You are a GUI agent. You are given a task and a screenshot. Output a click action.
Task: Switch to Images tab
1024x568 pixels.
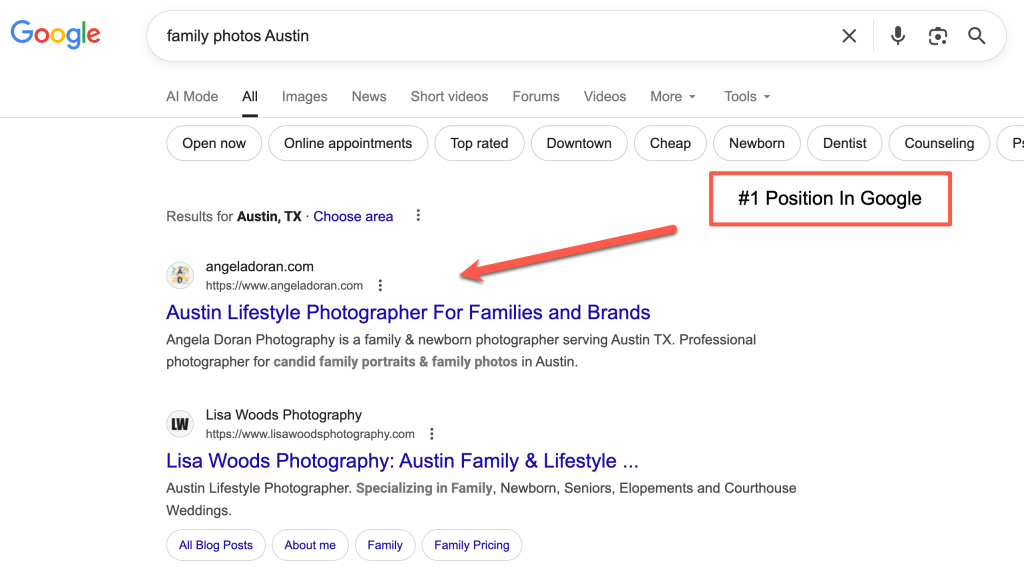pyautogui.click(x=304, y=97)
